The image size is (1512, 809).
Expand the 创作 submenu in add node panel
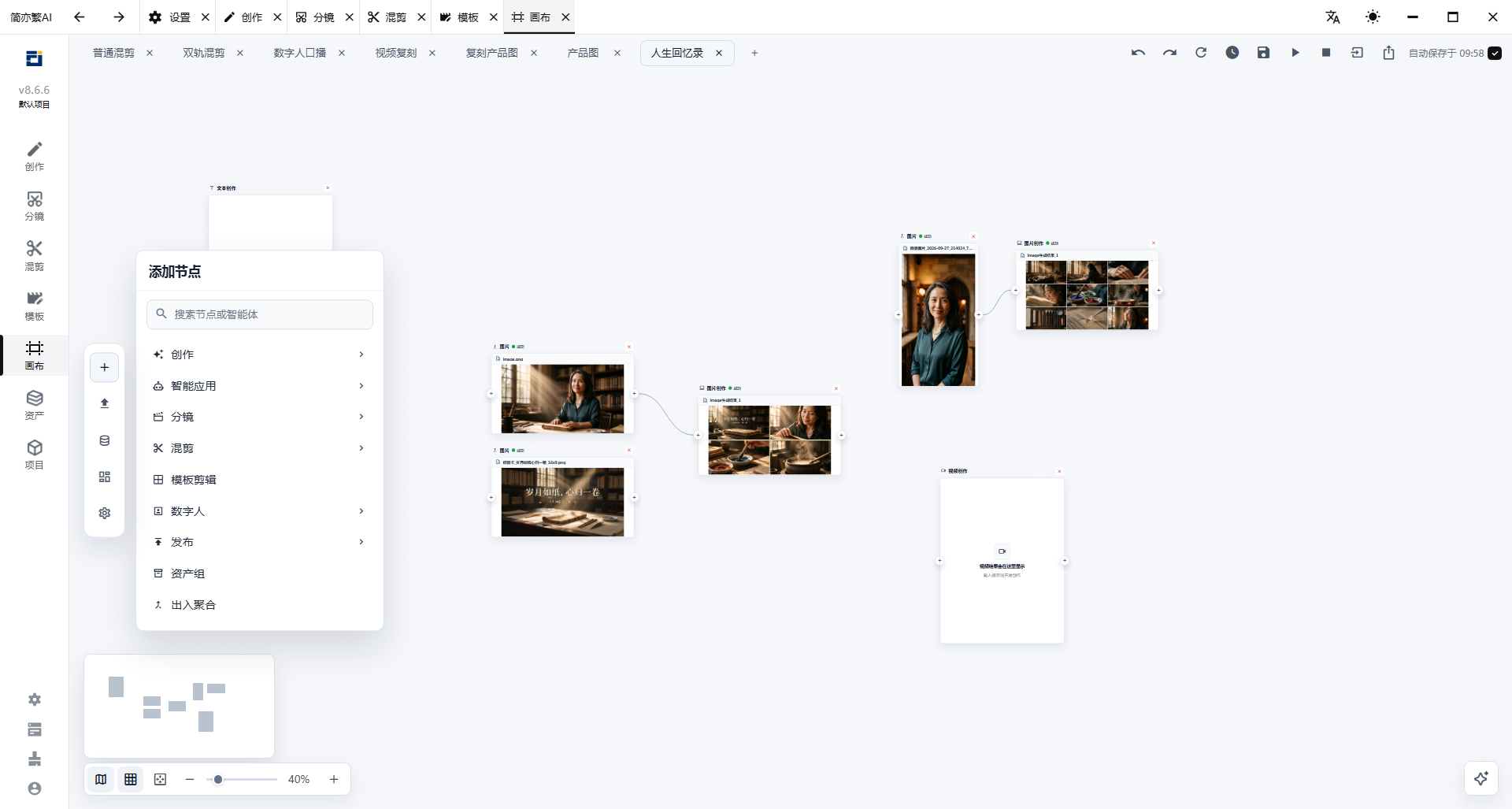(x=260, y=354)
